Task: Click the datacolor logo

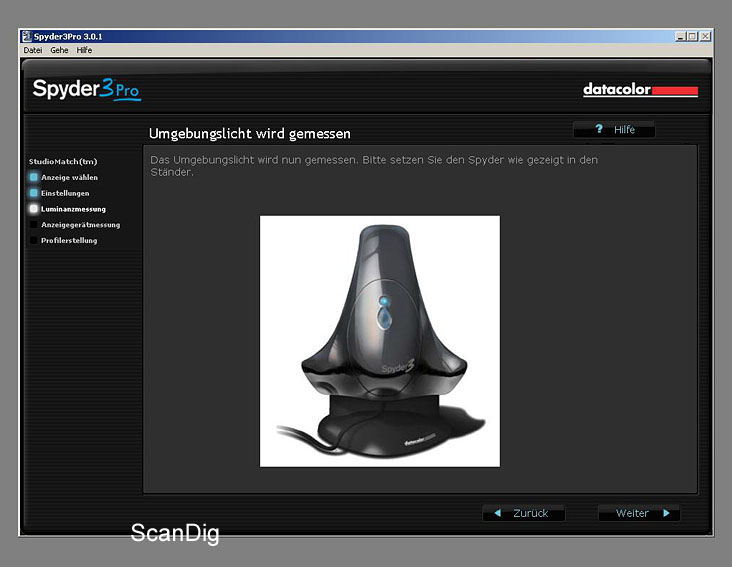Action: [640, 89]
